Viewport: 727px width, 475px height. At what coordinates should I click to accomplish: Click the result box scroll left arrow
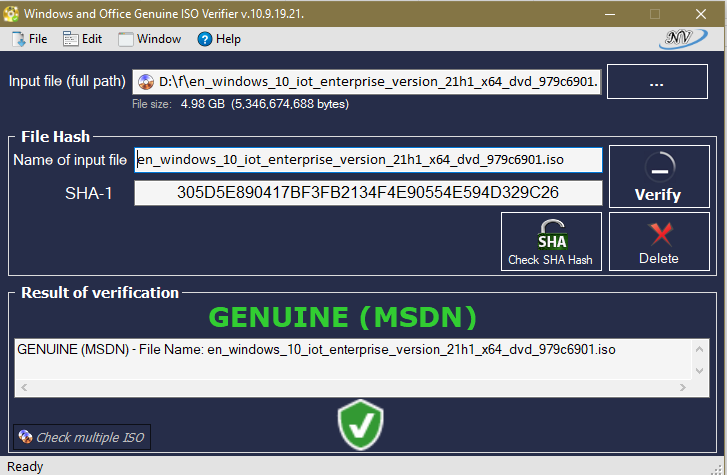[24, 387]
